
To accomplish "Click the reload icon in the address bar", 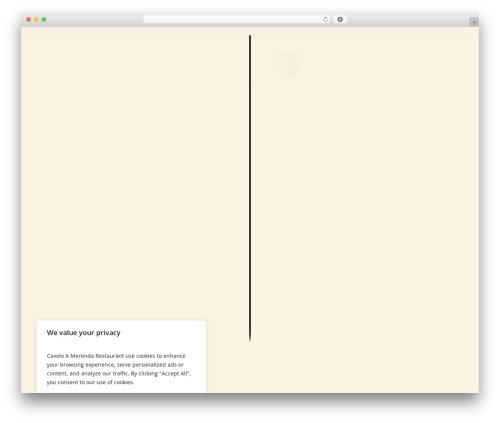I will [x=325, y=20].
